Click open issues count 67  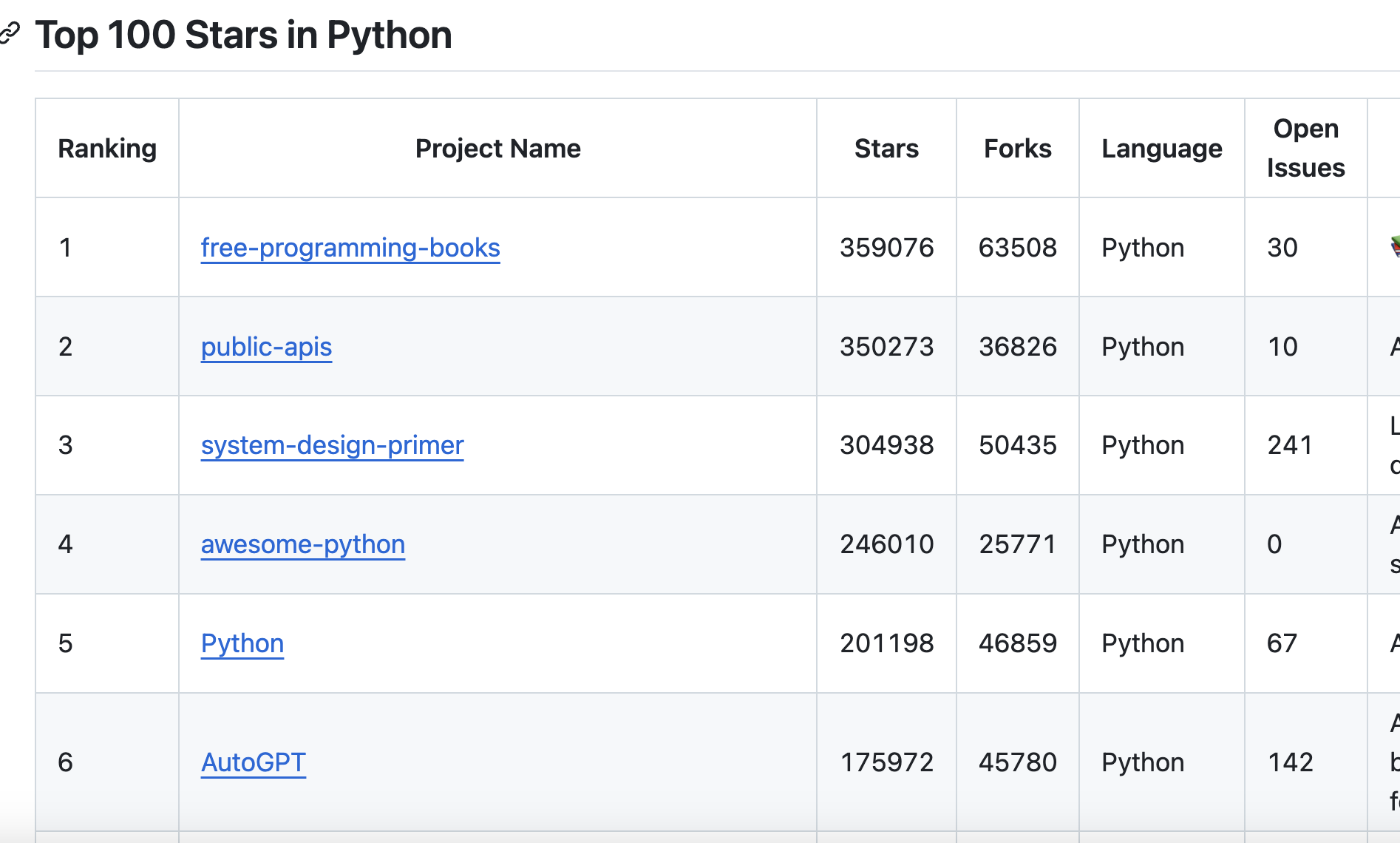point(1282,643)
